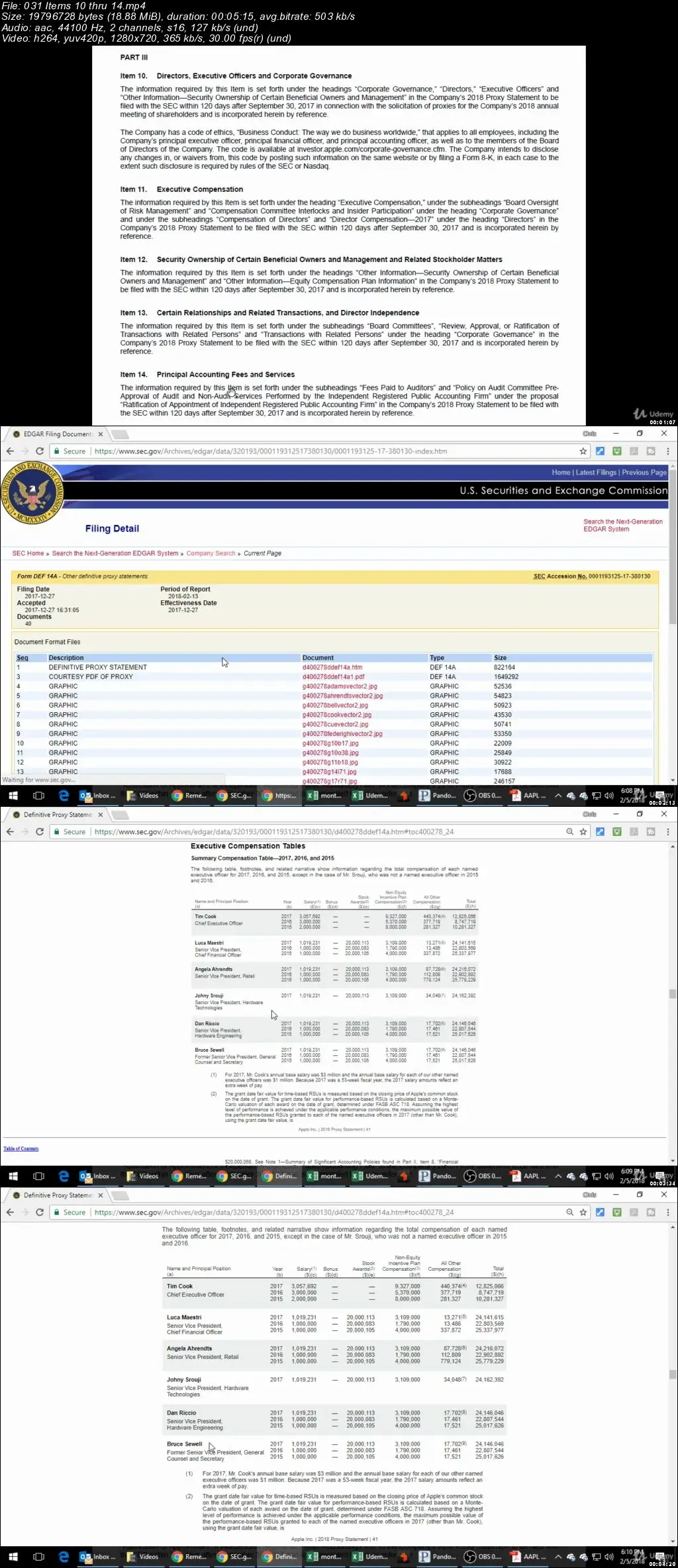
Task: Open graphic g400278g10b17.jpg
Action: (x=330, y=743)
